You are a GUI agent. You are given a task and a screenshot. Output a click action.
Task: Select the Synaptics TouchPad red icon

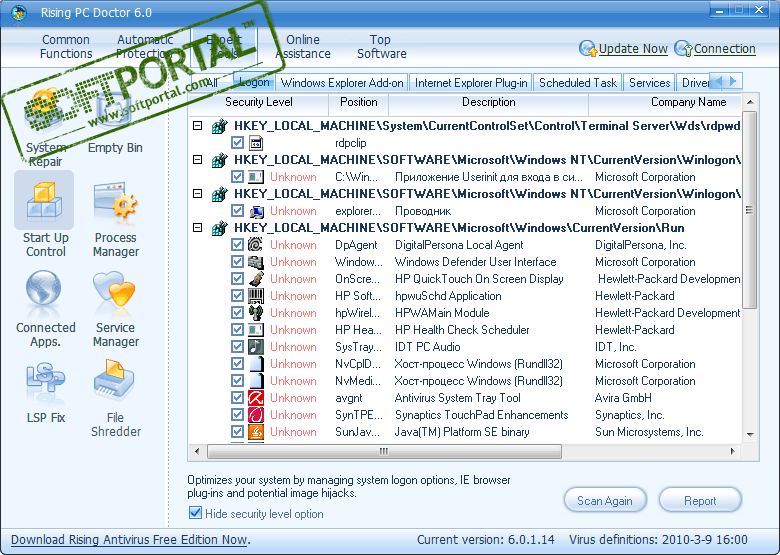pos(255,414)
